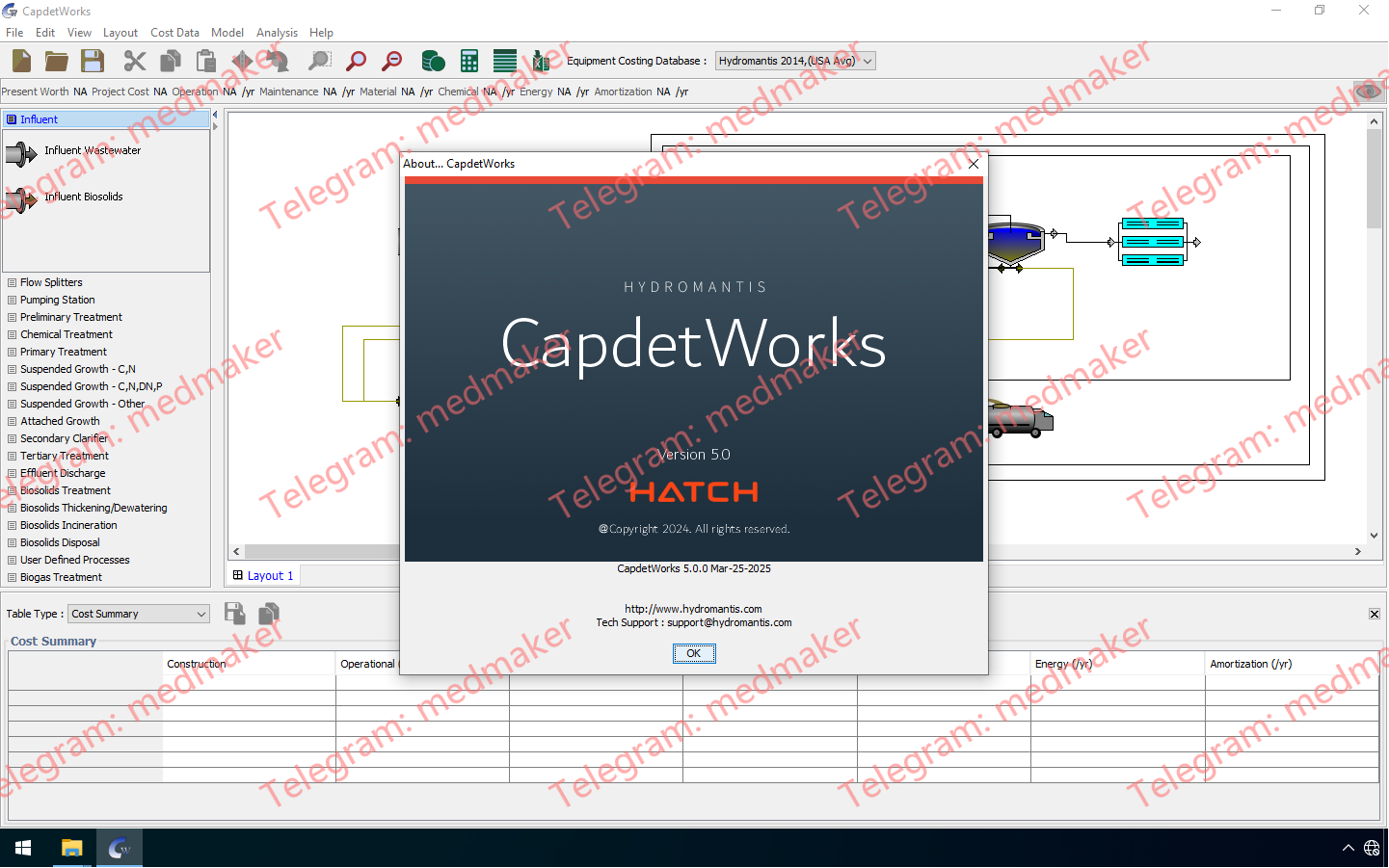Open the costing database icon on the toolbar
1389x868 pixels.
coord(433,60)
